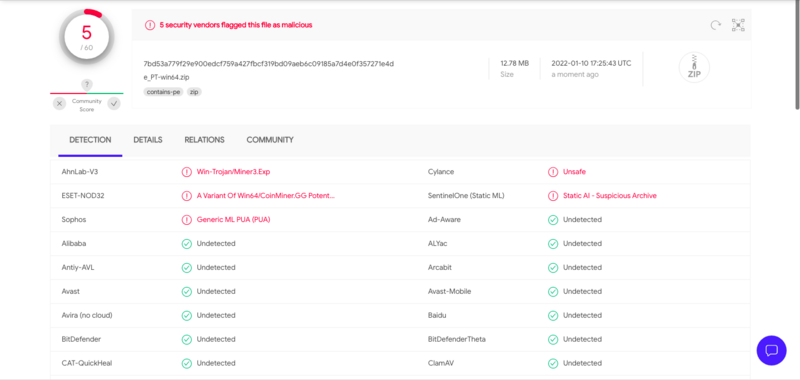Click the contains-pe tag

[163, 92]
